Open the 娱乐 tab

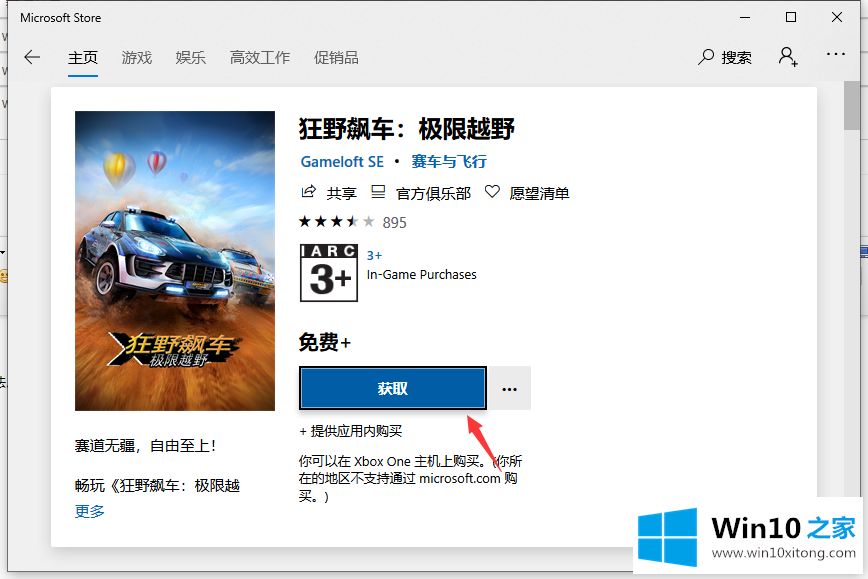(x=190, y=57)
